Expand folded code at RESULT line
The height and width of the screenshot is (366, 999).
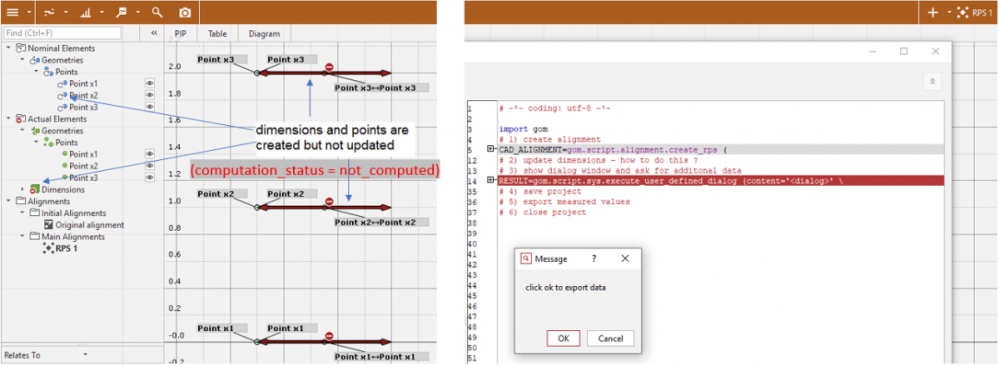[x=491, y=180]
